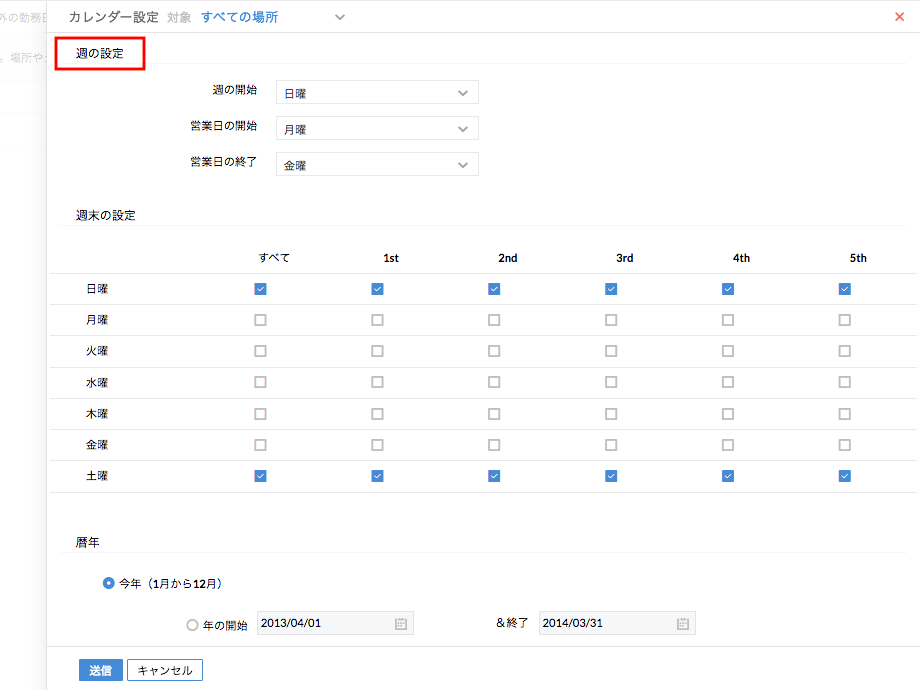Open calendar picker for year end date

(x=682, y=624)
